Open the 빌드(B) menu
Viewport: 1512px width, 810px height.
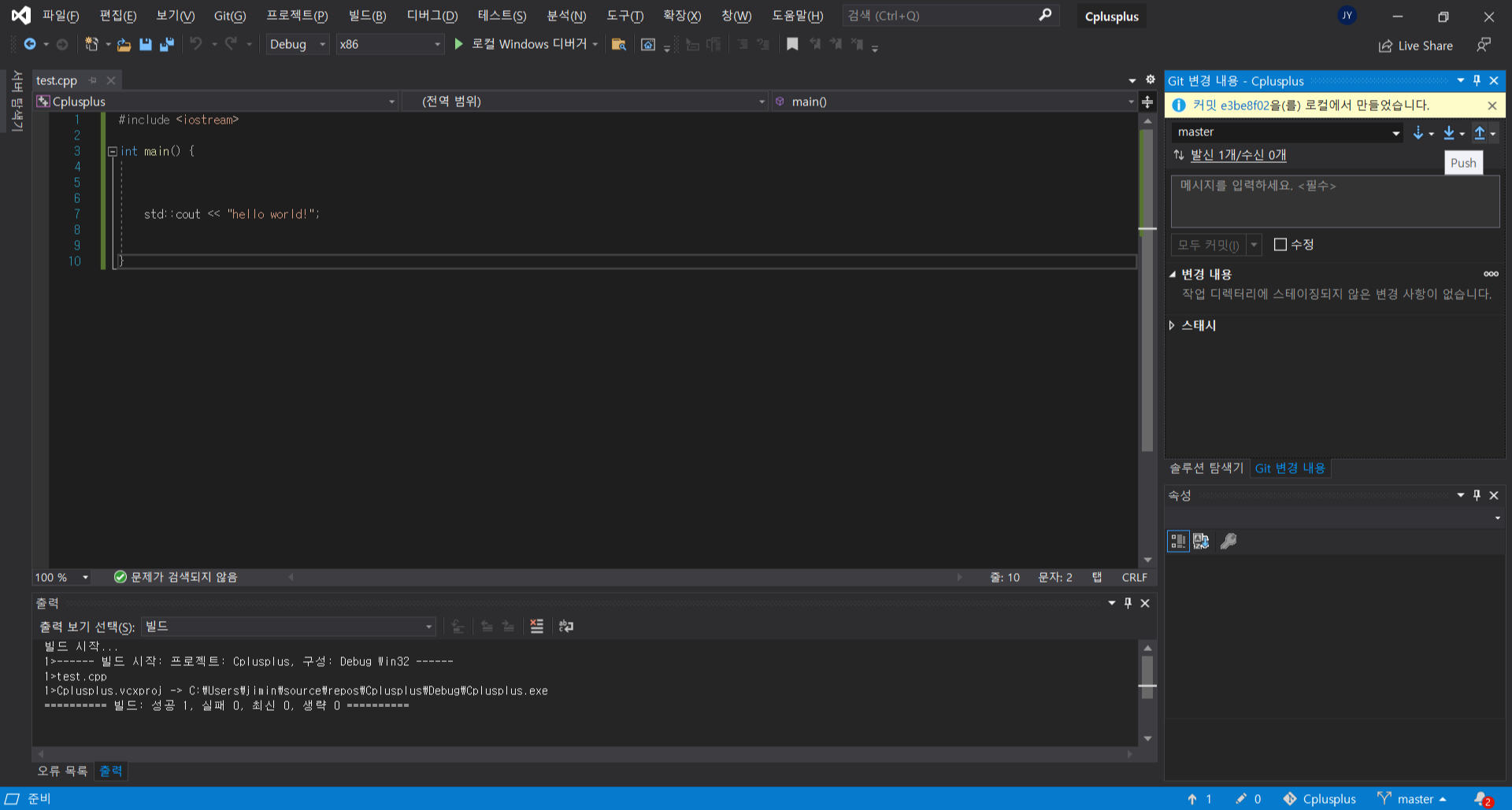368,16
